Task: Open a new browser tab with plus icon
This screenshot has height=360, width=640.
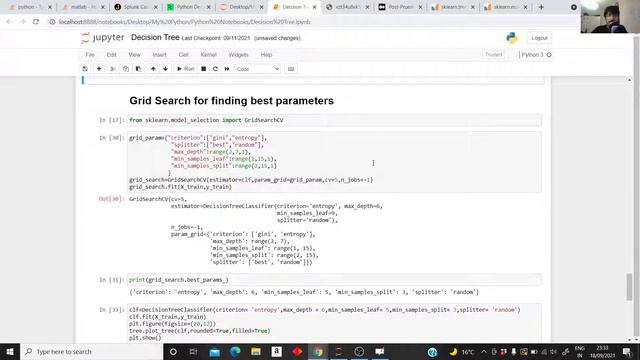Action: coord(541,7)
